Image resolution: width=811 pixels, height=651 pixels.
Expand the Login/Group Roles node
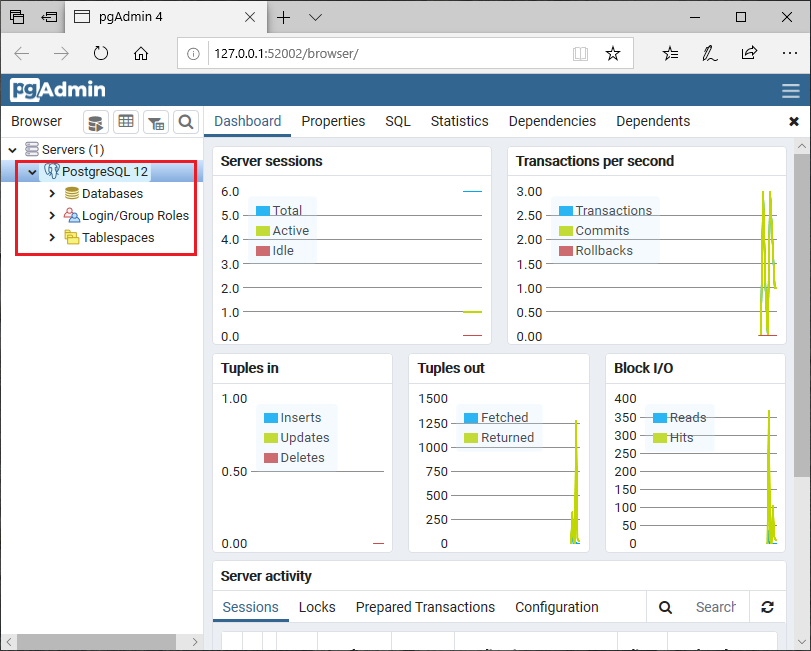[x=51, y=215]
